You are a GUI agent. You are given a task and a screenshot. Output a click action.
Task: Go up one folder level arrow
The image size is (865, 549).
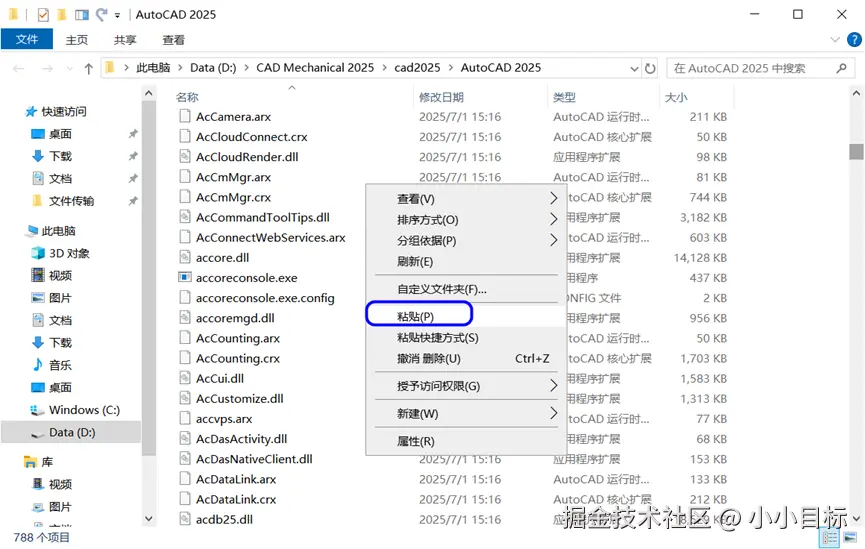(x=88, y=68)
